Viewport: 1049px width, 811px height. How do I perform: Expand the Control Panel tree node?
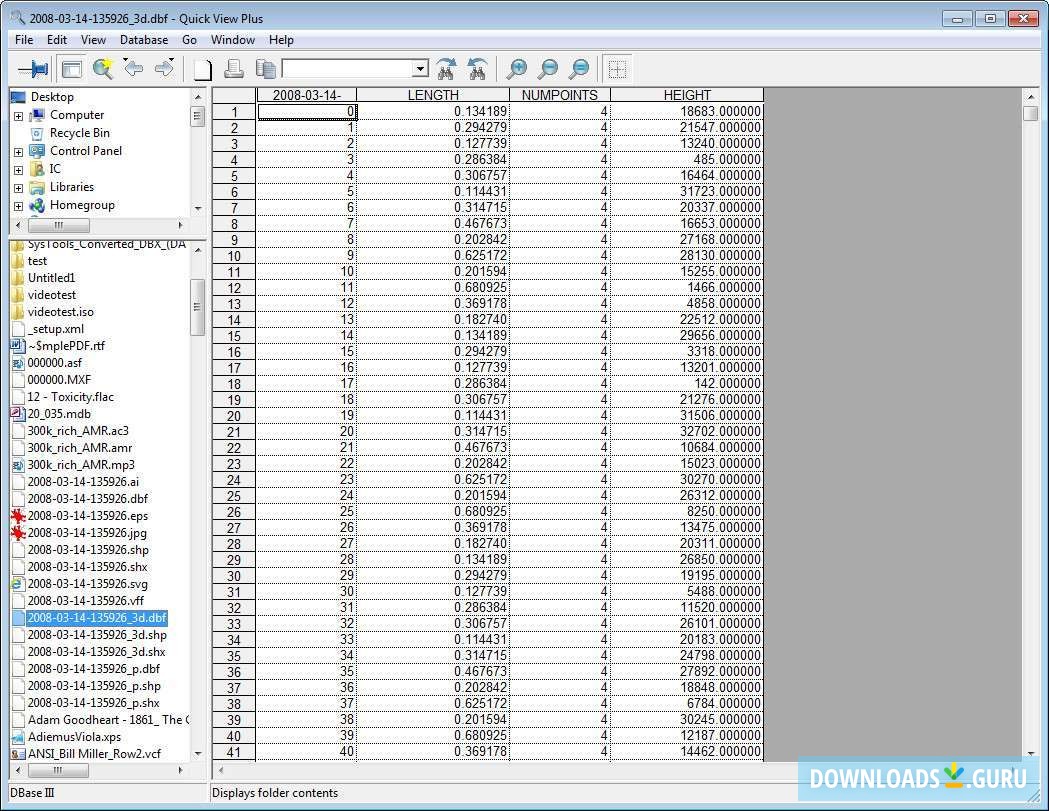click(18, 152)
